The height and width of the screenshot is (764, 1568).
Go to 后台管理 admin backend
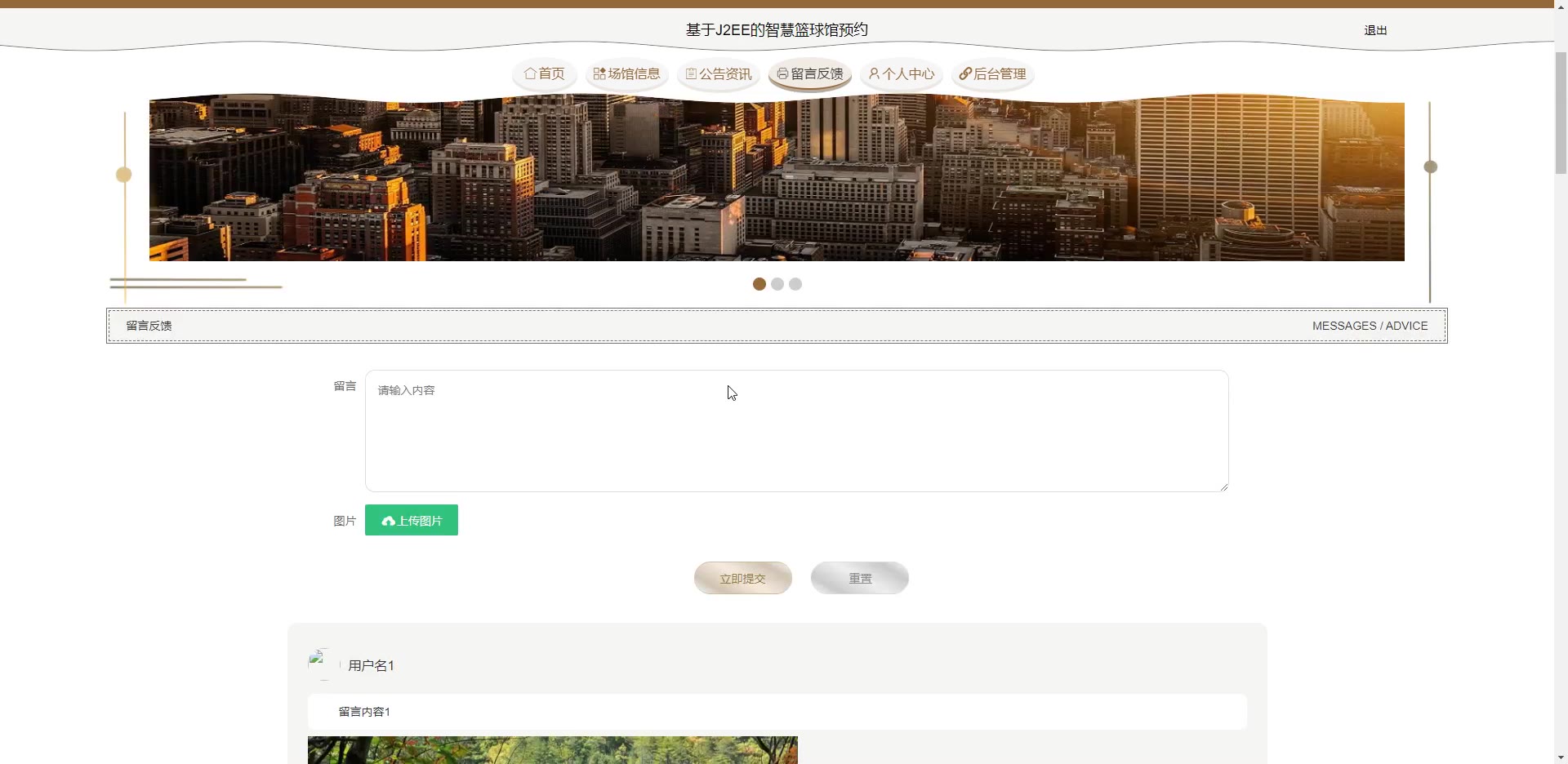tap(993, 73)
